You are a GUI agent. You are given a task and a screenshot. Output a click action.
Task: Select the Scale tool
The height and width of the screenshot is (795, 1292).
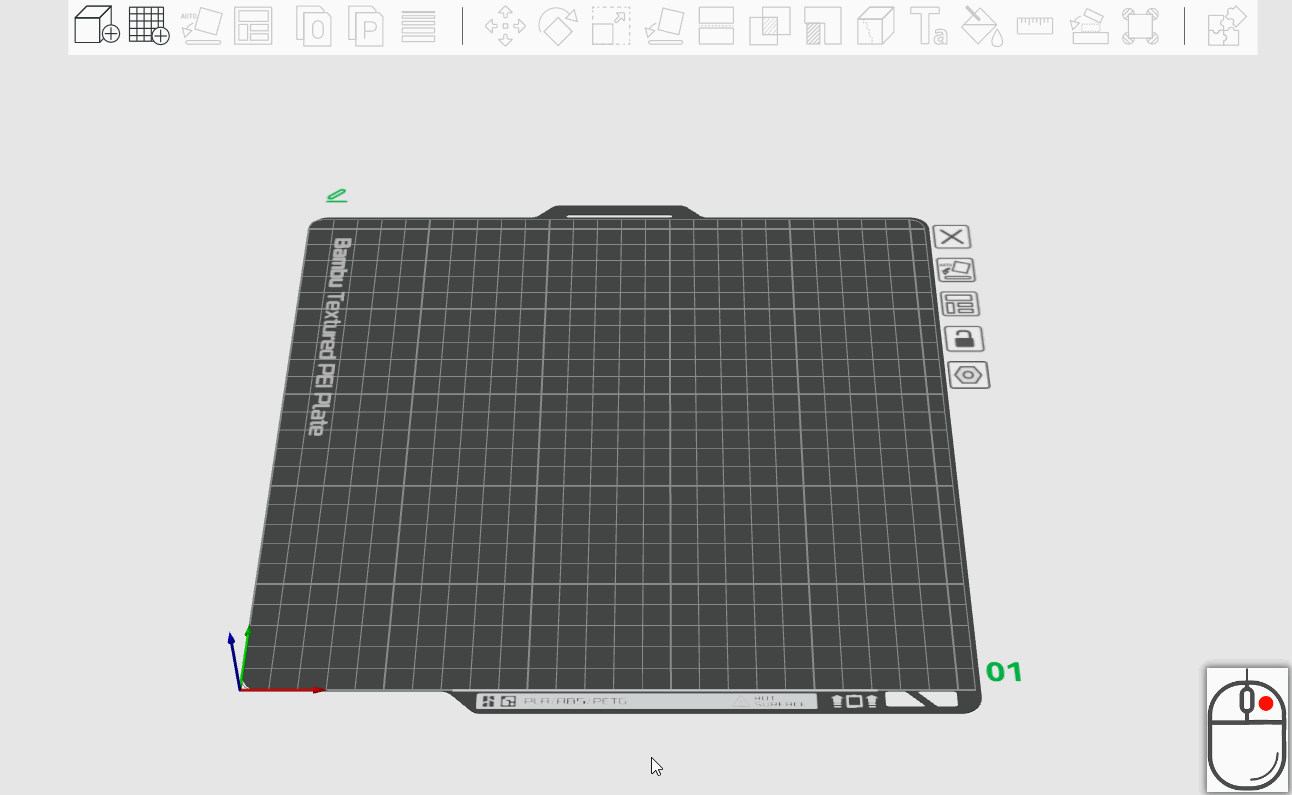pyautogui.click(x=610, y=26)
